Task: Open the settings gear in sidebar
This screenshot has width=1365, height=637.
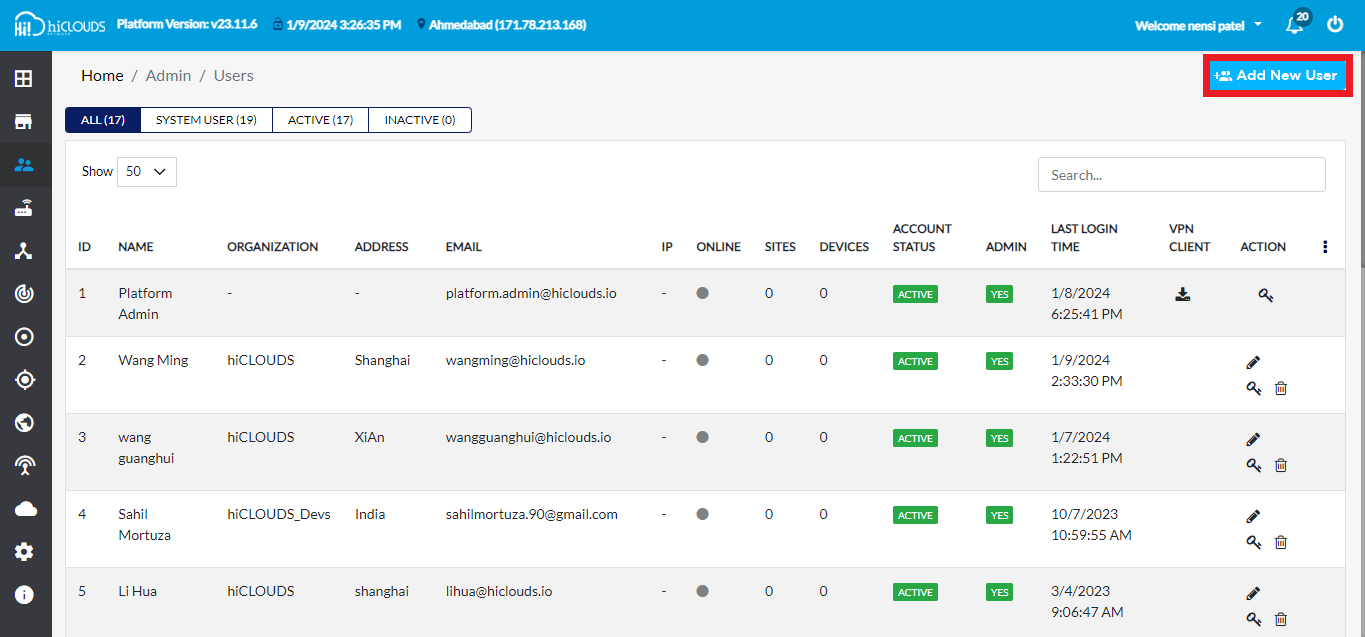Action: pyautogui.click(x=24, y=552)
